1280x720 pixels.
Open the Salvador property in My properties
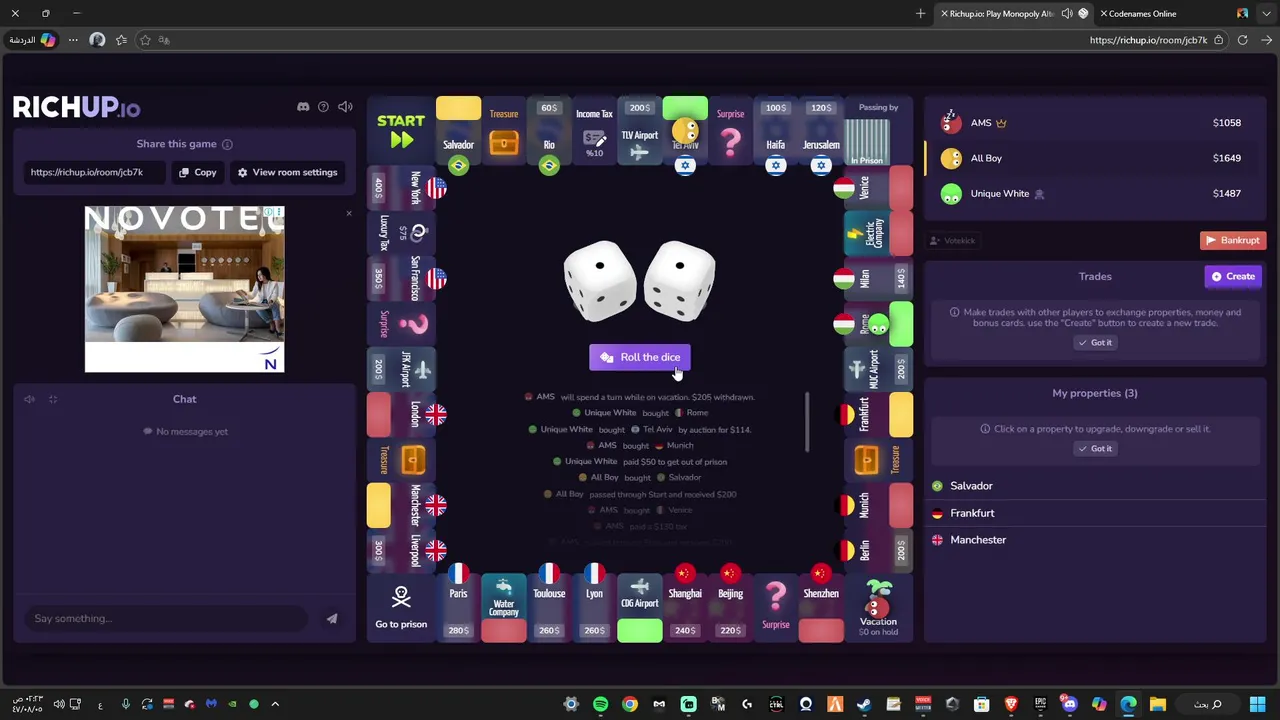(x=1095, y=486)
